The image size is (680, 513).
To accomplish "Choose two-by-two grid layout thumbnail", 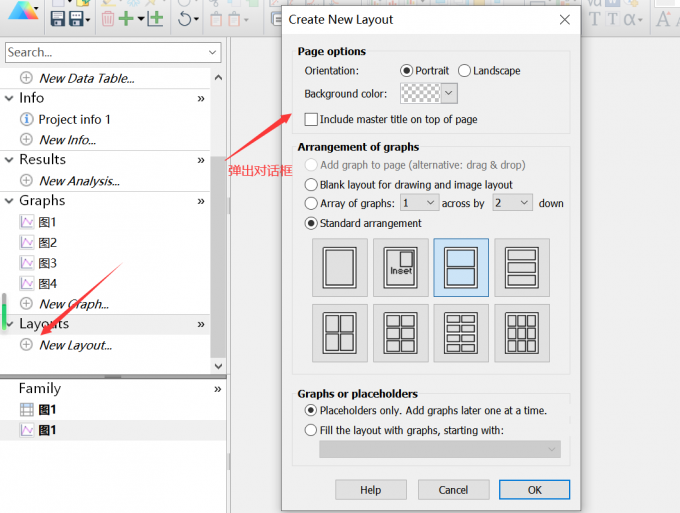I will 340,333.
